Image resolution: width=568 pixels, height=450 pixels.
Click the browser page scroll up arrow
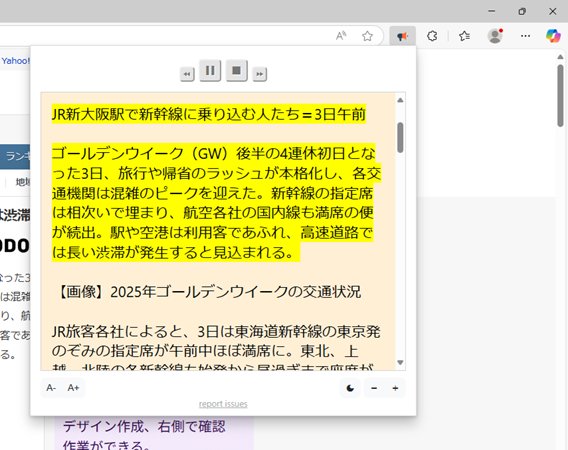point(560,57)
